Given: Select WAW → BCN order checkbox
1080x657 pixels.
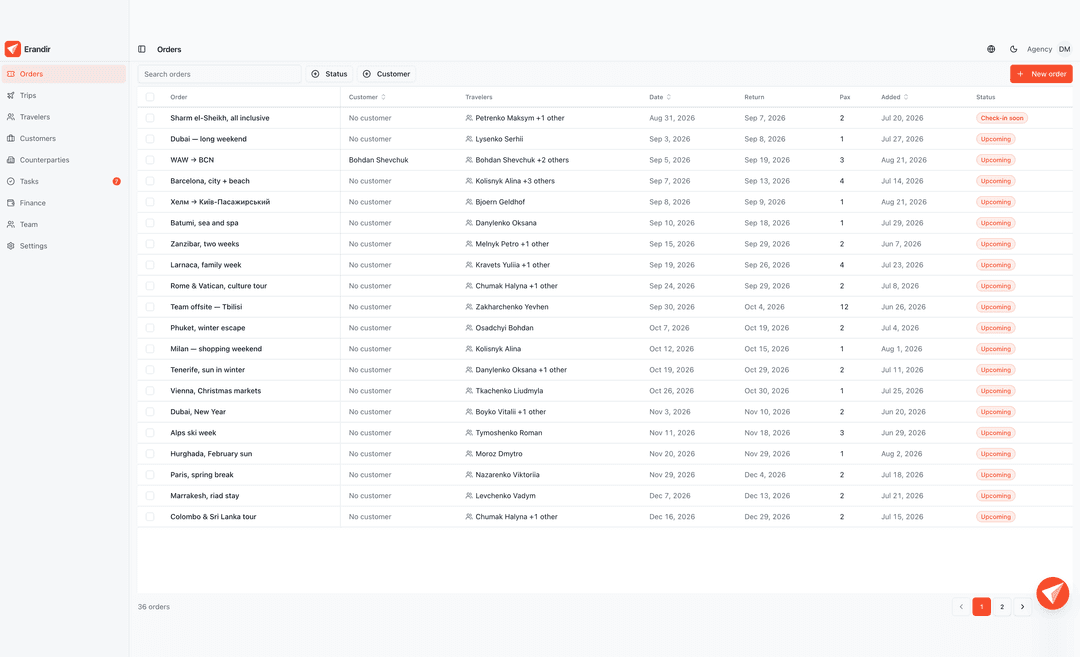Looking at the screenshot, I should pyautogui.click(x=150, y=160).
